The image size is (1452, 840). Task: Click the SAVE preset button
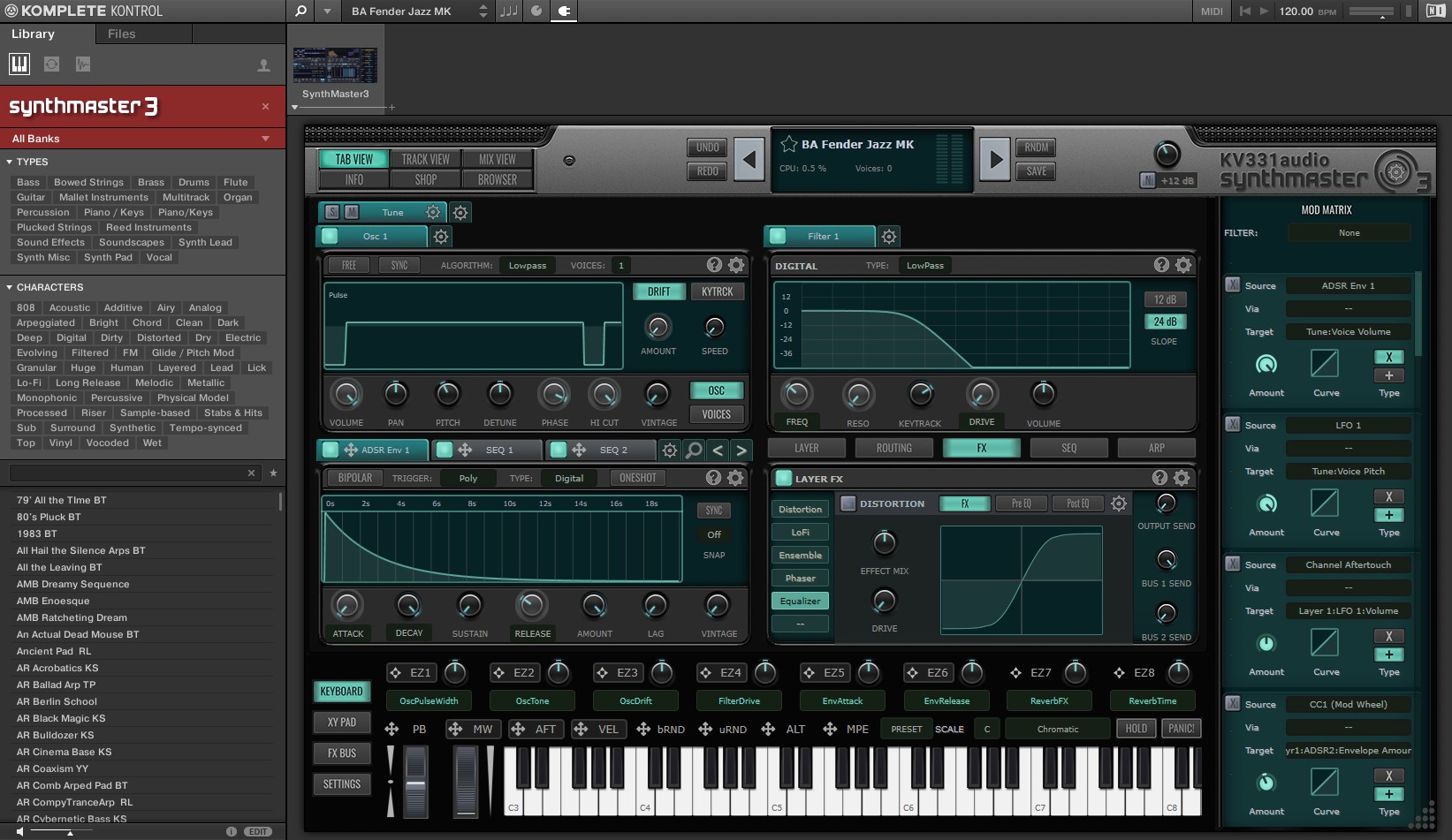point(1037,171)
